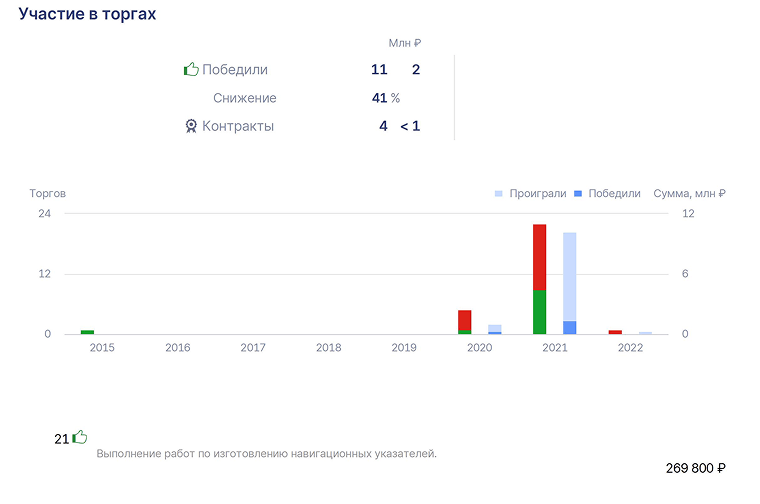Select the green 2015 bar
The width and height of the screenshot is (760, 504).
[x=87, y=332]
